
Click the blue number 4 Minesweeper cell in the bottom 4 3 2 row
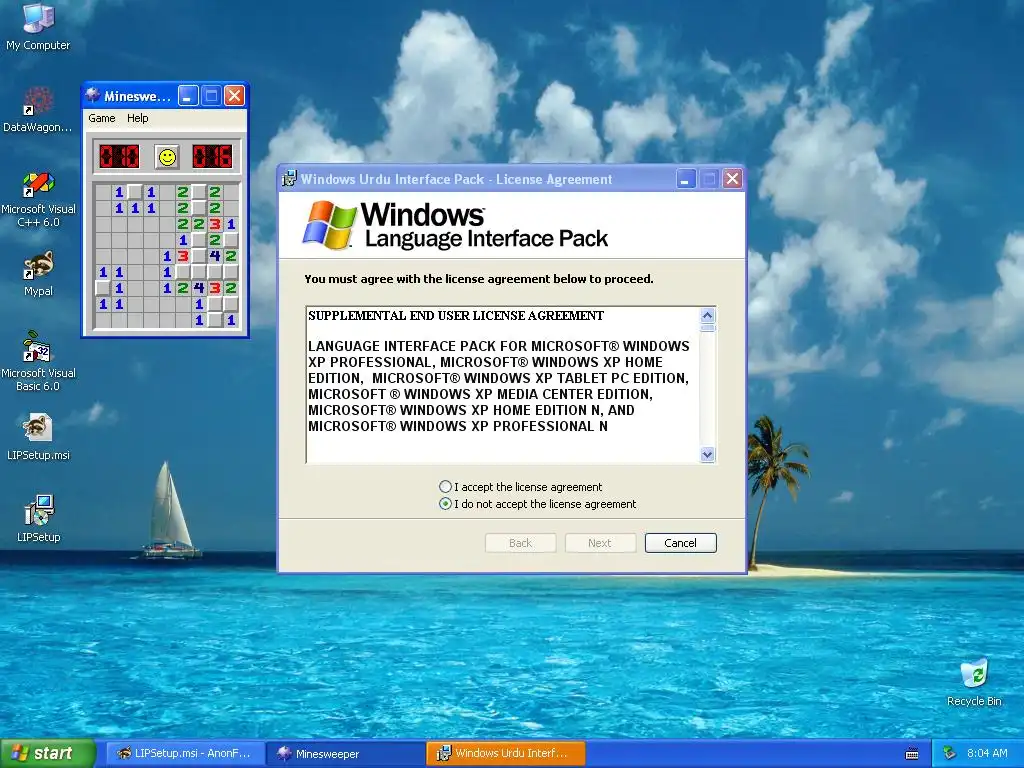[x=199, y=288]
